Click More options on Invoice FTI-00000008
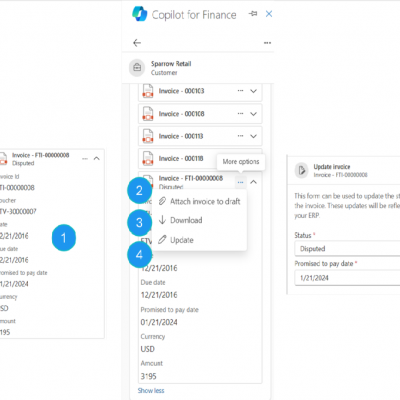Image resolution: width=400 pixels, height=400 pixels. [x=240, y=182]
